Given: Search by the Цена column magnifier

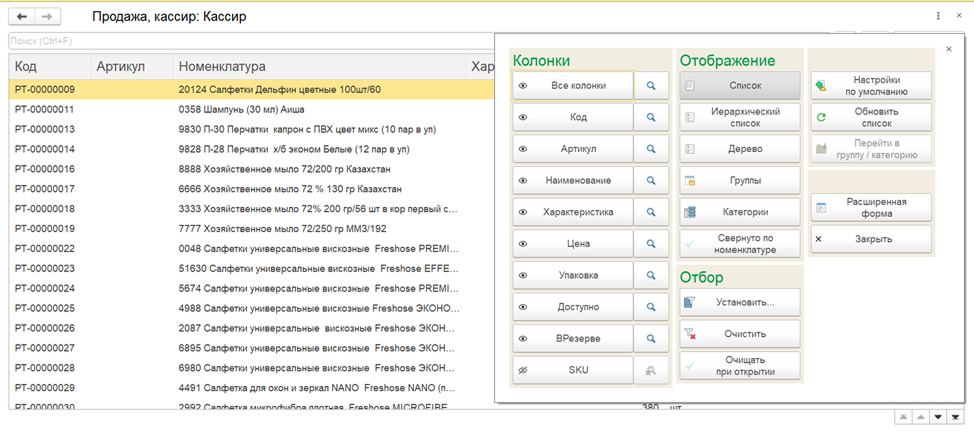Looking at the screenshot, I should point(651,244).
